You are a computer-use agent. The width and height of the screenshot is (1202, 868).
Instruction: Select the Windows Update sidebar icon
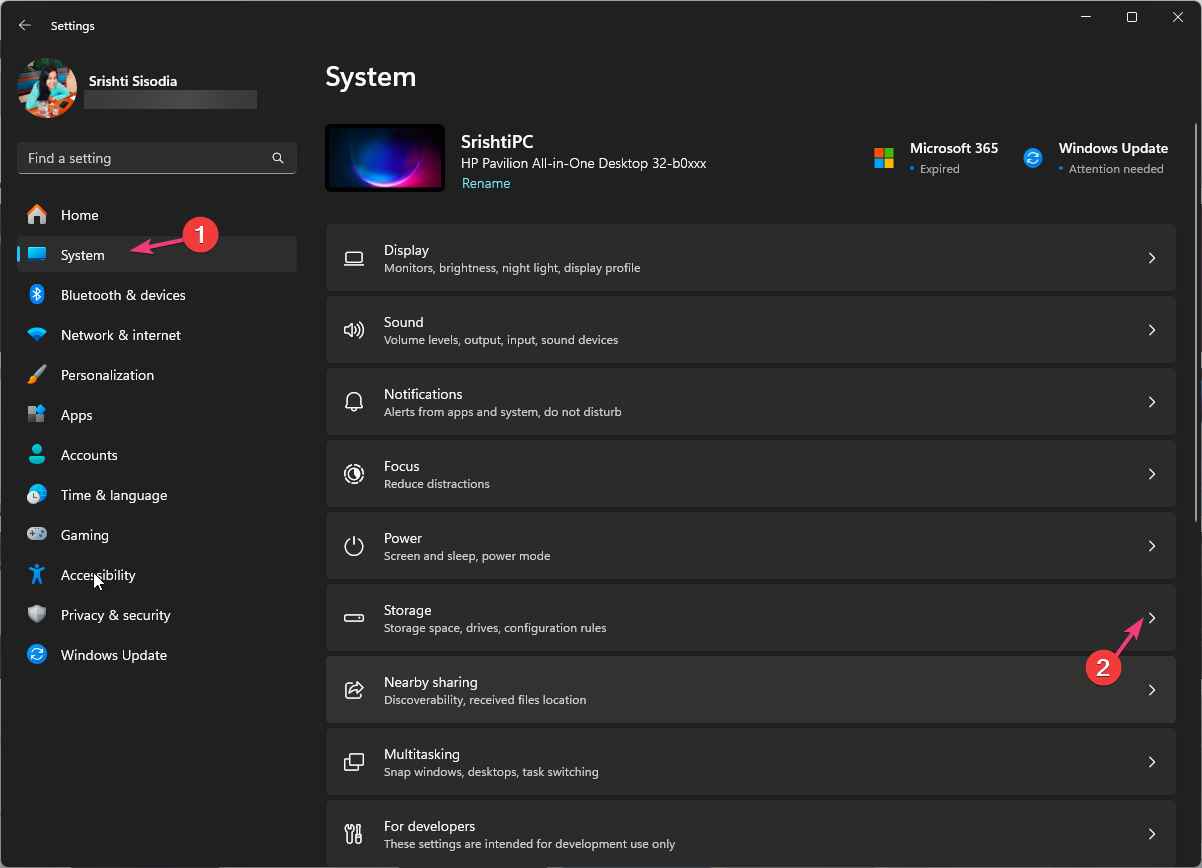(x=37, y=655)
